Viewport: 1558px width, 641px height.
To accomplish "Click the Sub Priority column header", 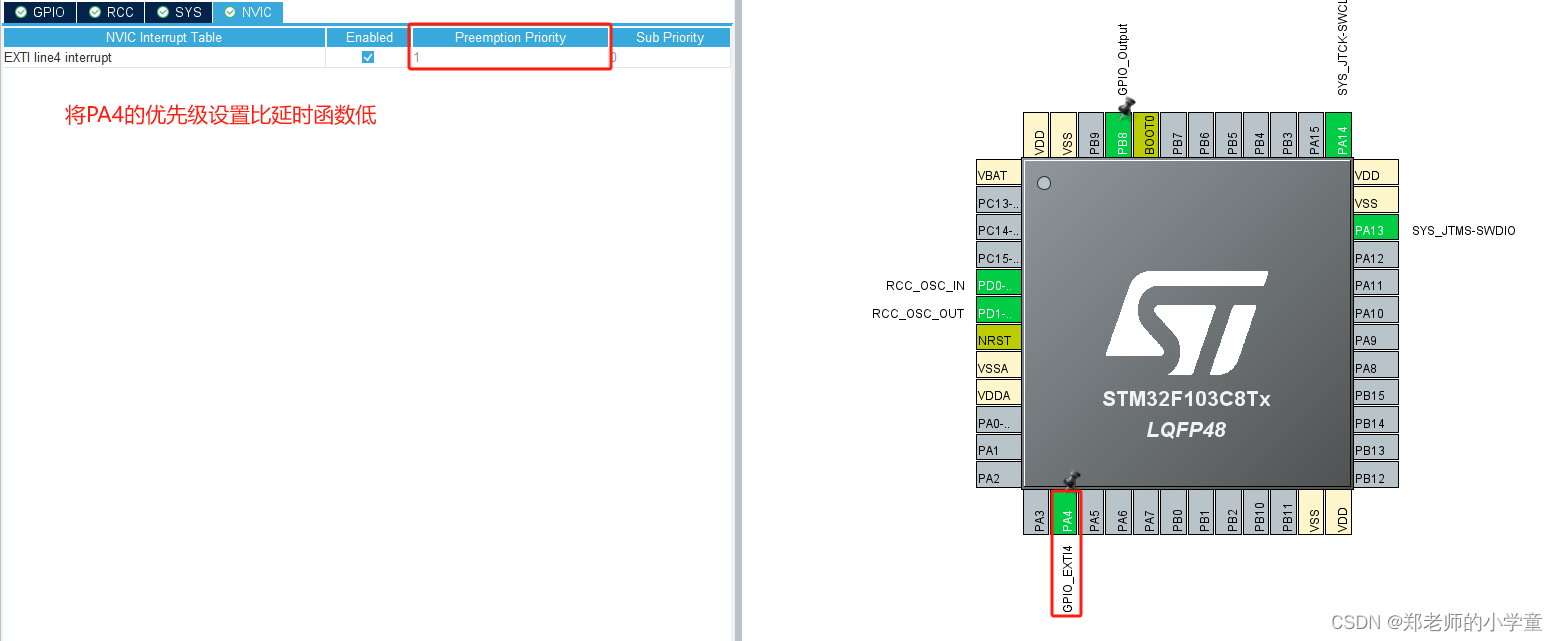I will (x=670, y=37).
